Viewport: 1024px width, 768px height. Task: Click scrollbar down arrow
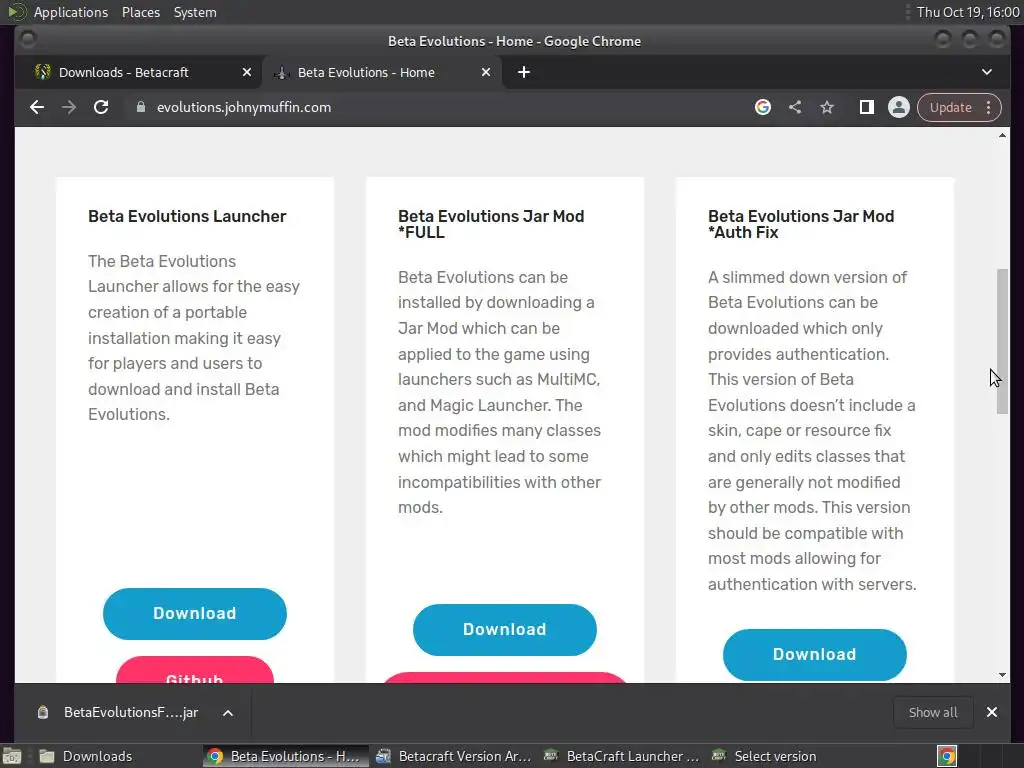[x=1002, y=675]
